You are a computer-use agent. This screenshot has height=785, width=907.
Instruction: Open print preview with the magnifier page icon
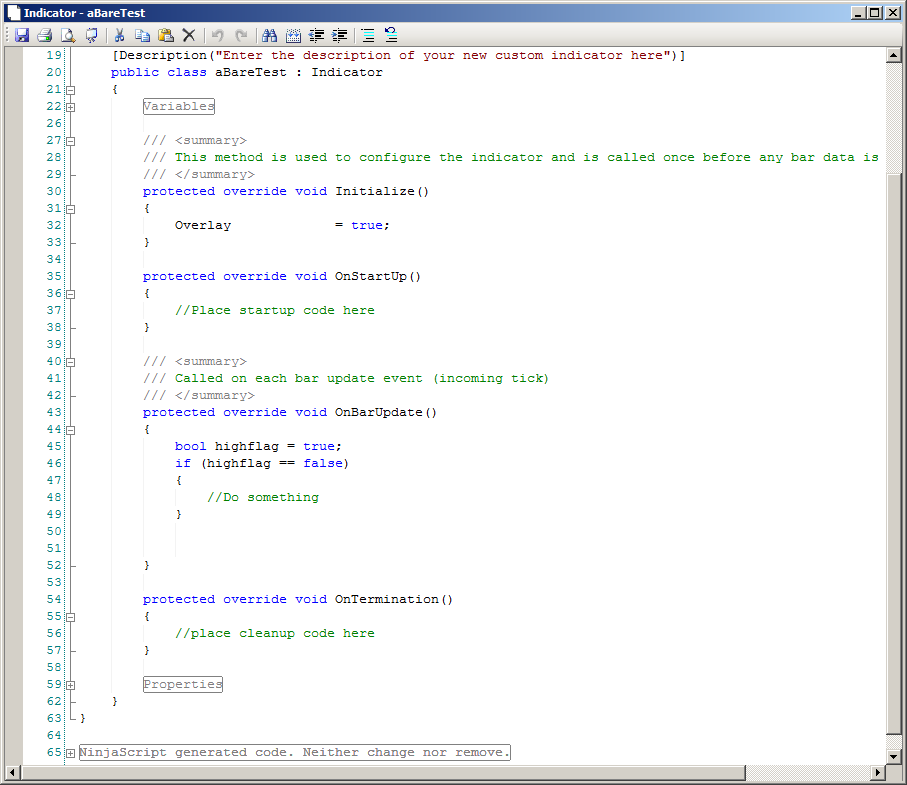pos(68,35)
